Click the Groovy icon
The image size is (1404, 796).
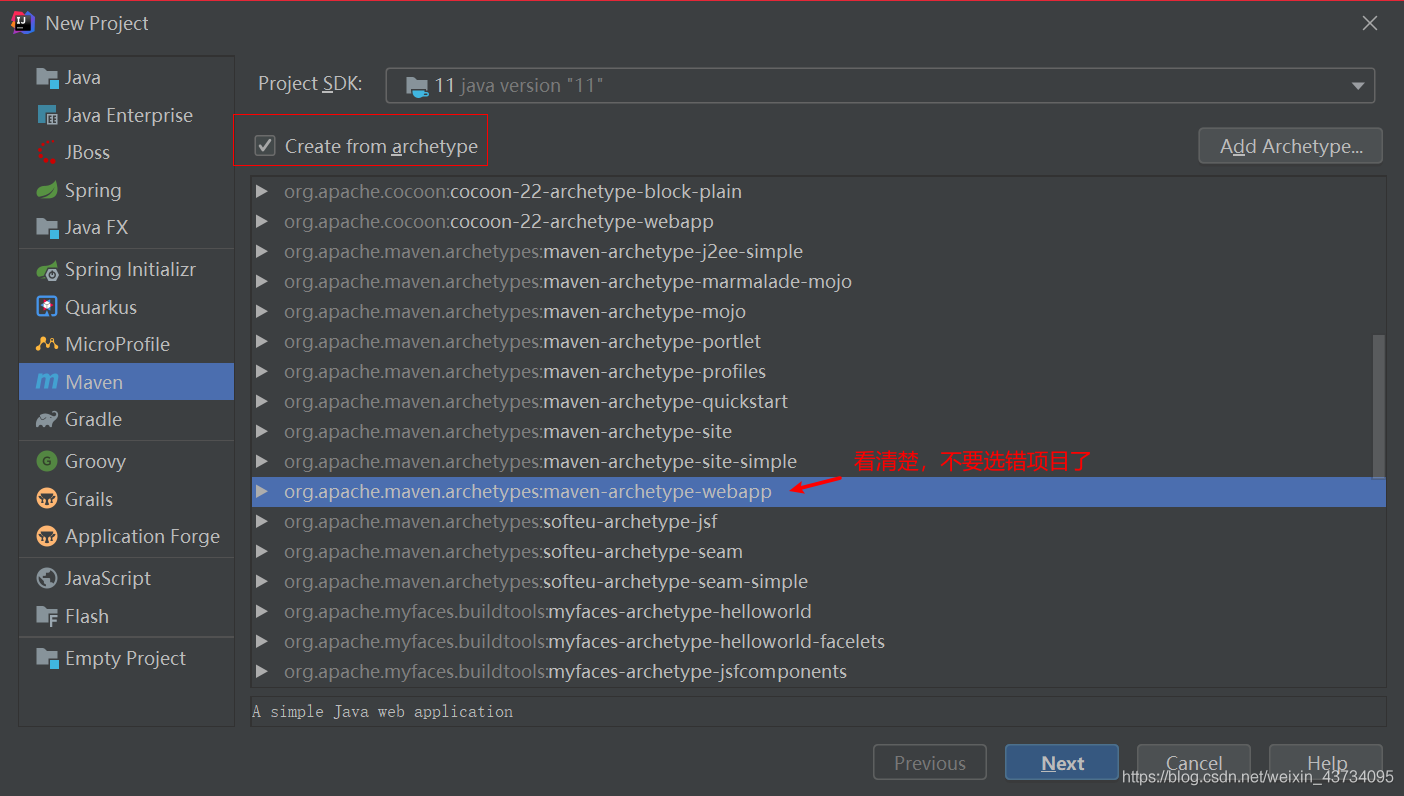point(47,461)
